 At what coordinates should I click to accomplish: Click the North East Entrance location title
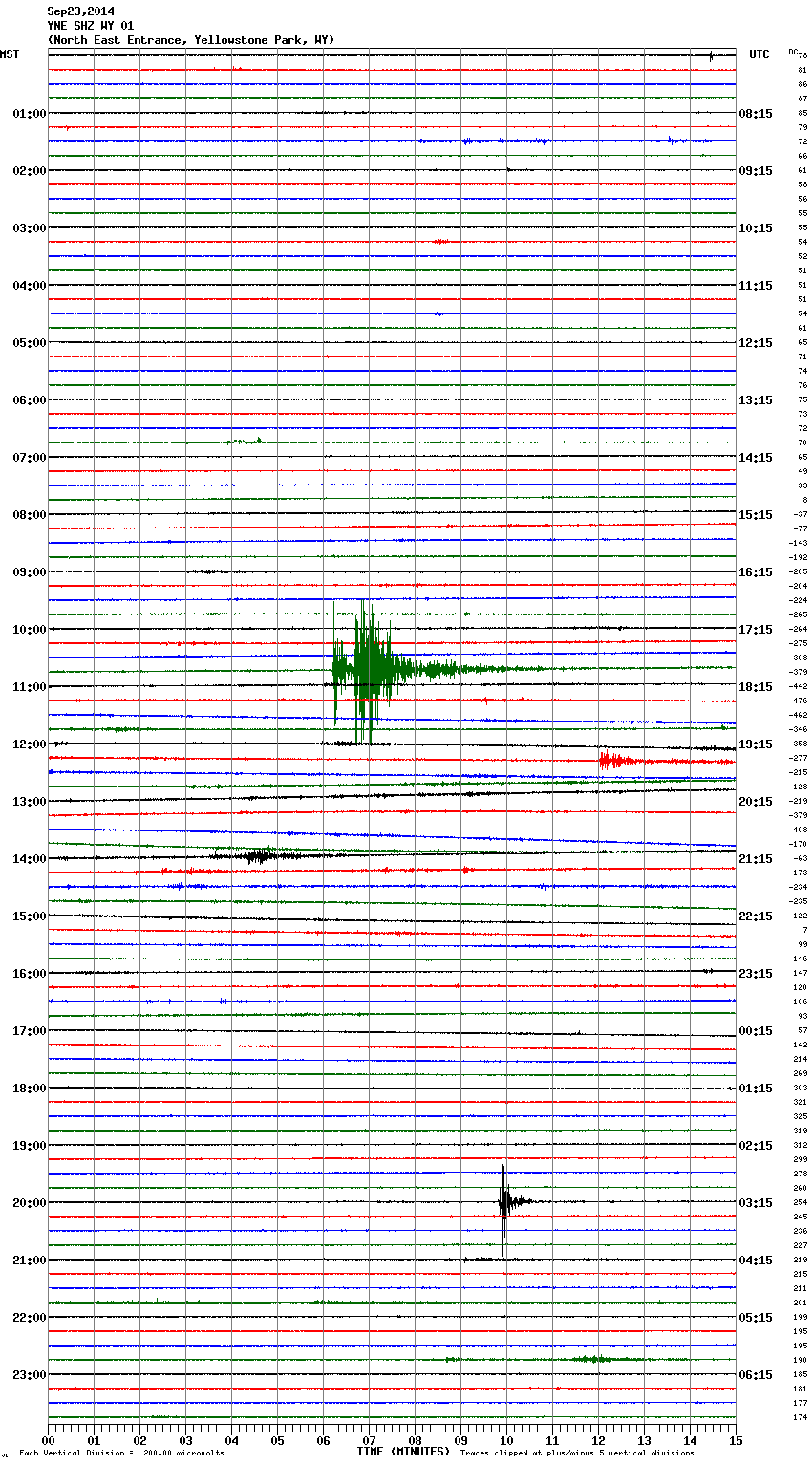[191, 40]
